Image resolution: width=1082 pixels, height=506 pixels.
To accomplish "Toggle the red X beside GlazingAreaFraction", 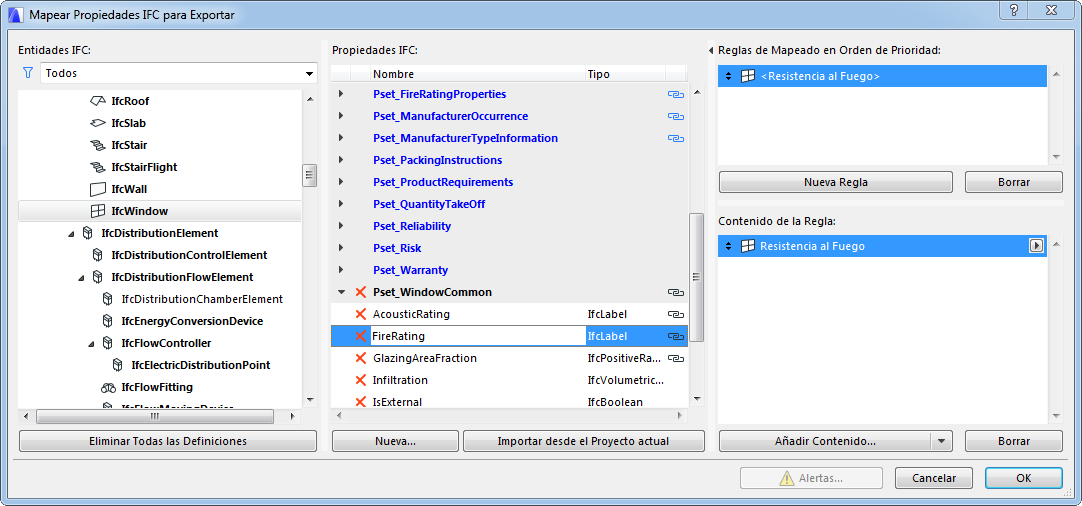I will tap(360, 358).
